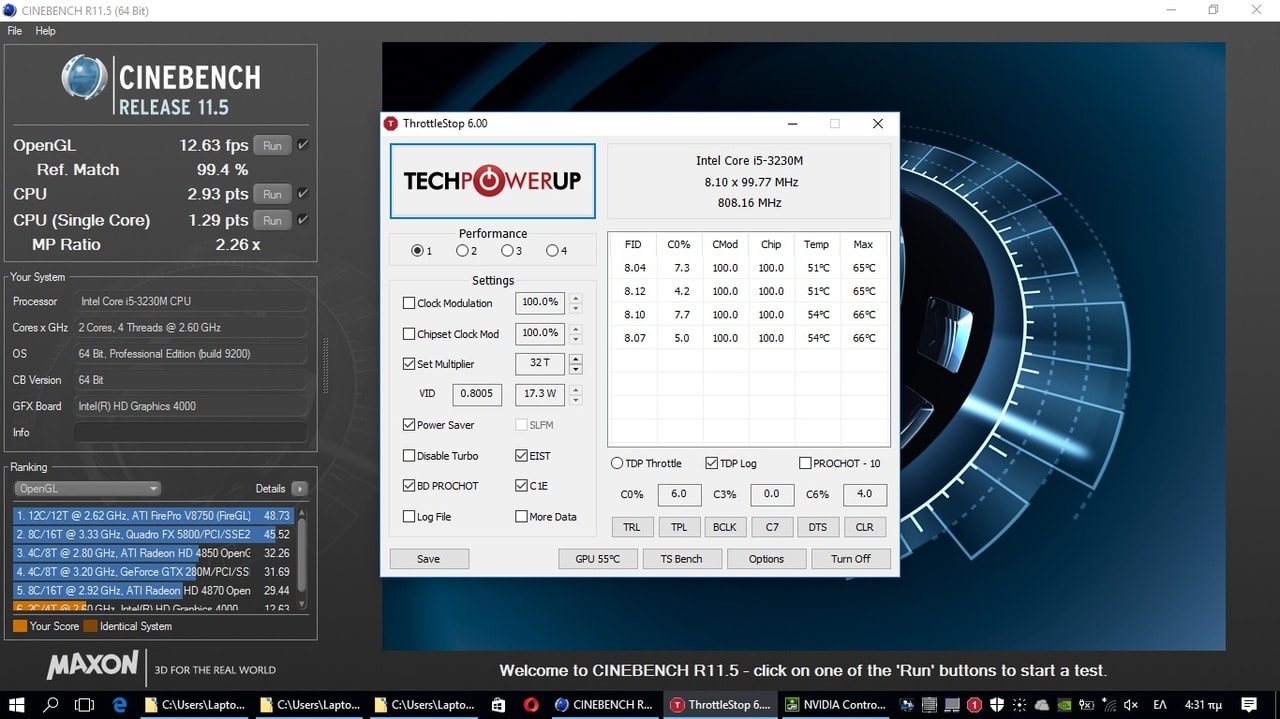Click the TRL button
This screenshot has height=719, width=1280.
click(x=632, y=527)
